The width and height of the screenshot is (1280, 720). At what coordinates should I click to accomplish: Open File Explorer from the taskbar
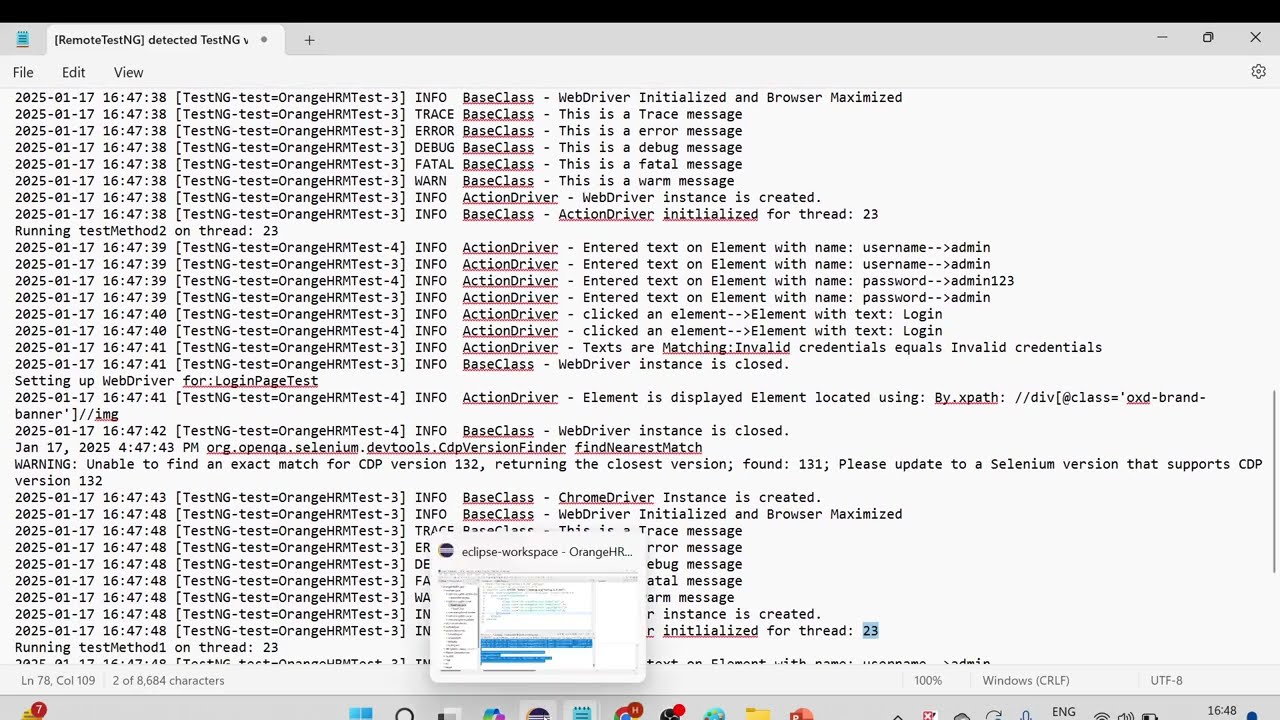758,714
